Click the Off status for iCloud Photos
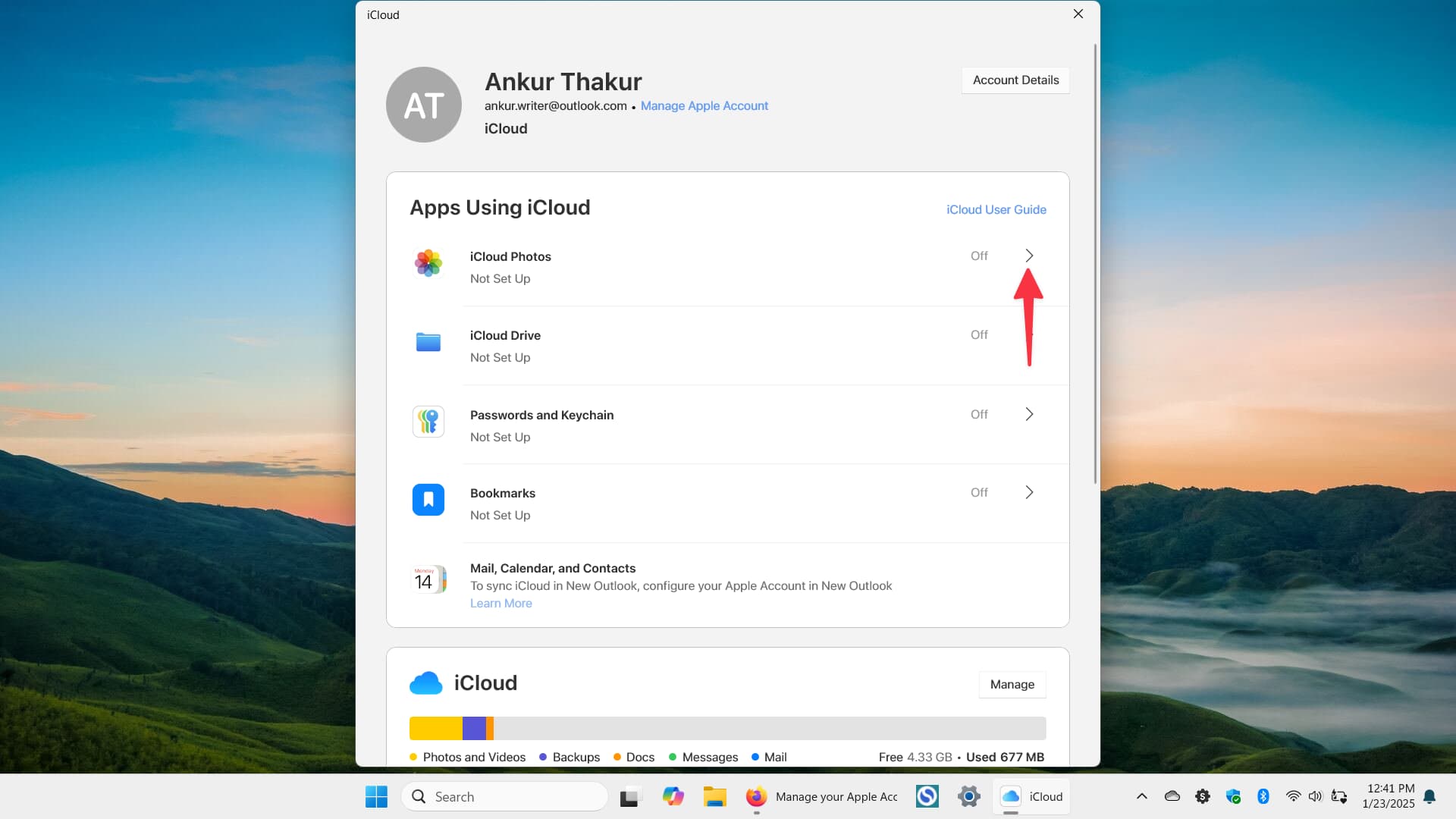Screen dimensions: 1456x819 [979, 256]
